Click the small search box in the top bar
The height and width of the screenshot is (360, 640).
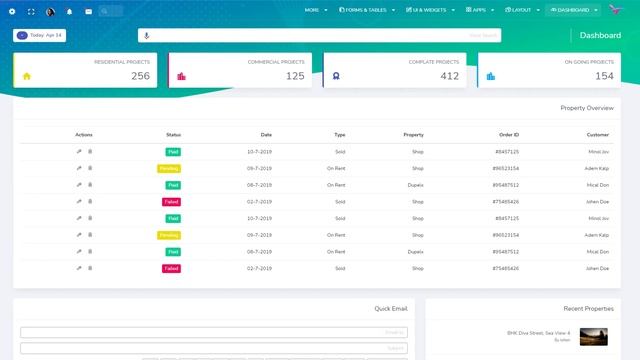tap(111, 11)
